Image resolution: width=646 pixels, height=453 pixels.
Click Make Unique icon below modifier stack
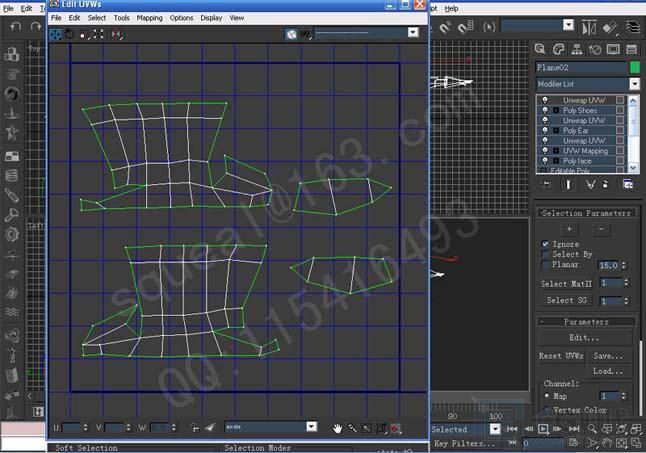coord(590,184)
